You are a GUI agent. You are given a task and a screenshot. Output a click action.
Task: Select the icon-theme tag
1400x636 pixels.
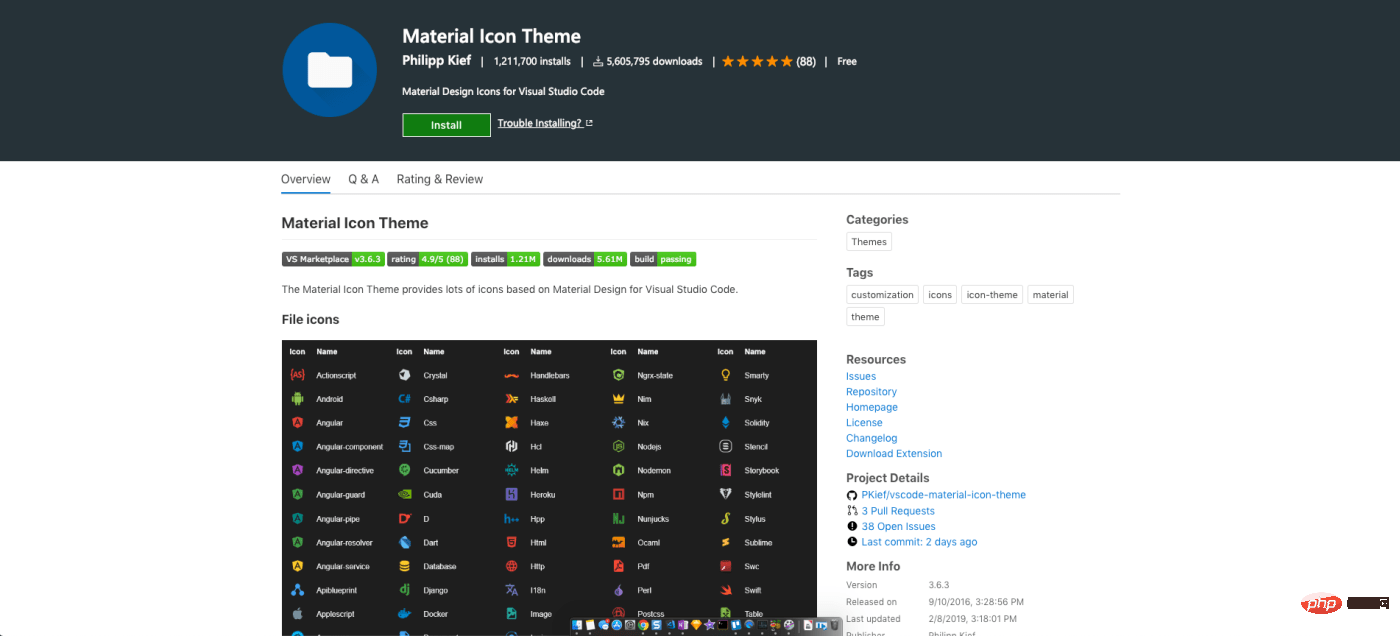click(x=992, y=295)
